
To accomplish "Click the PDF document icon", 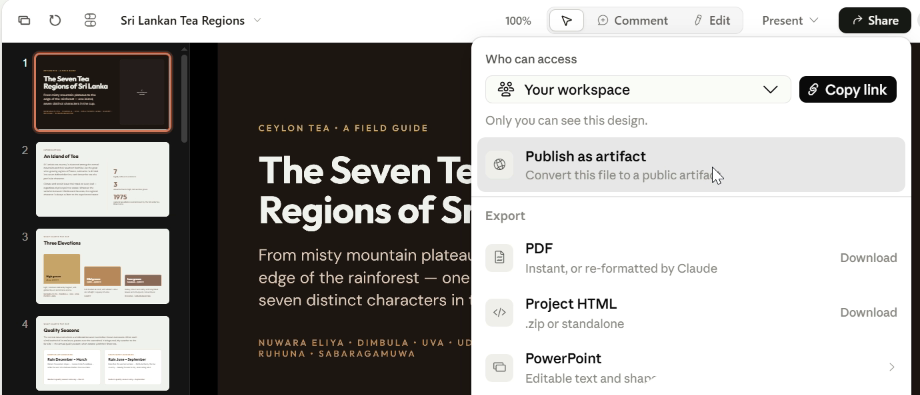I will (x=499, y=258).
